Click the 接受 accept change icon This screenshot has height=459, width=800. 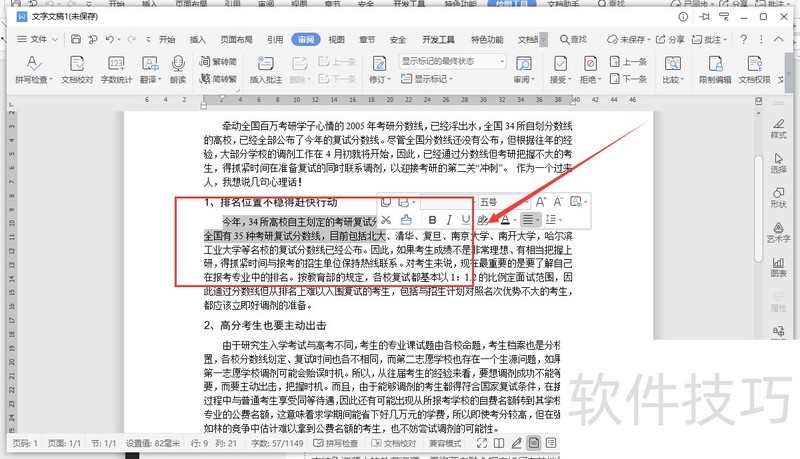point(560,64)
